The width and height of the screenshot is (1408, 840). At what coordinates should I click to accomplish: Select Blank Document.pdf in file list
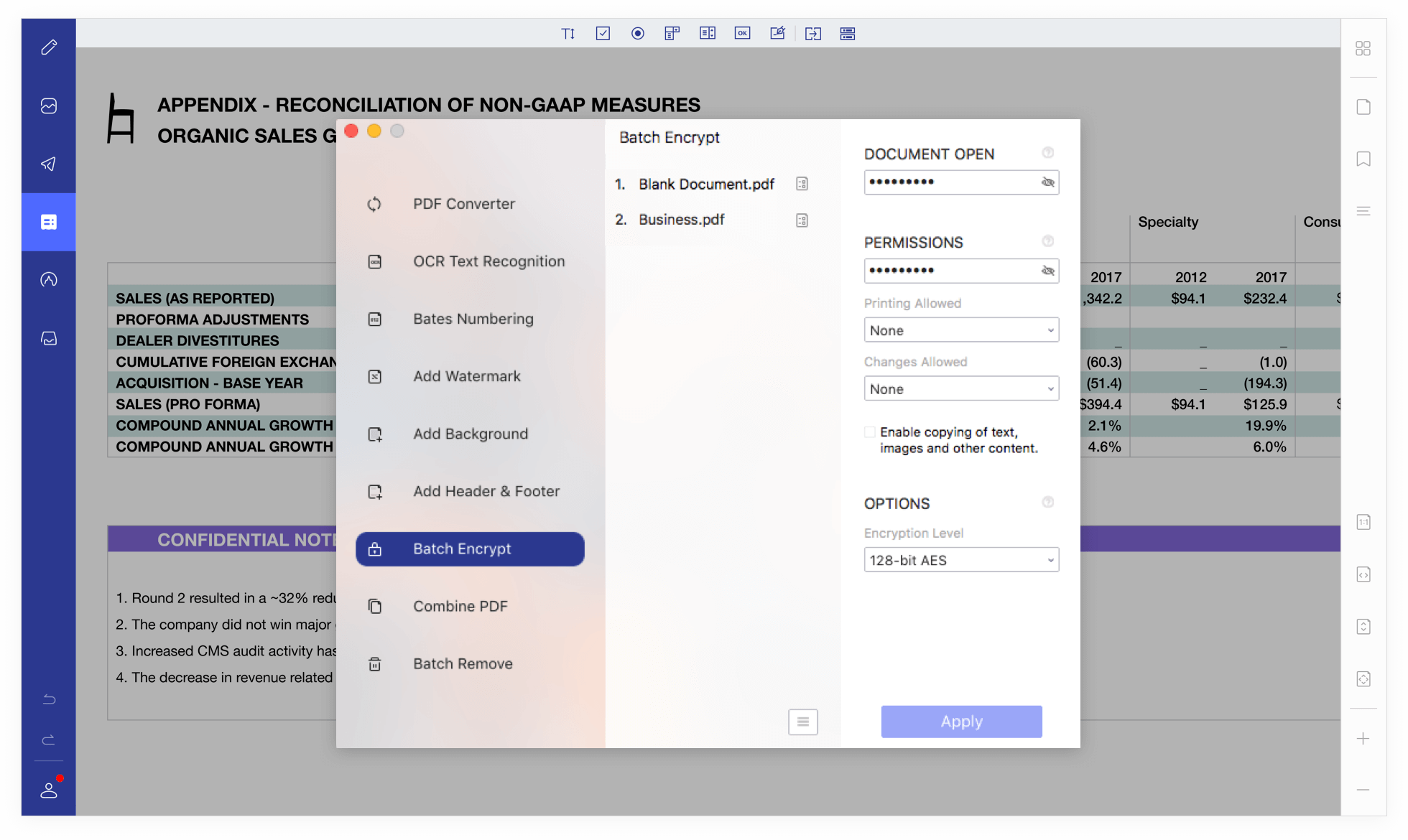(x=705, y=185)
